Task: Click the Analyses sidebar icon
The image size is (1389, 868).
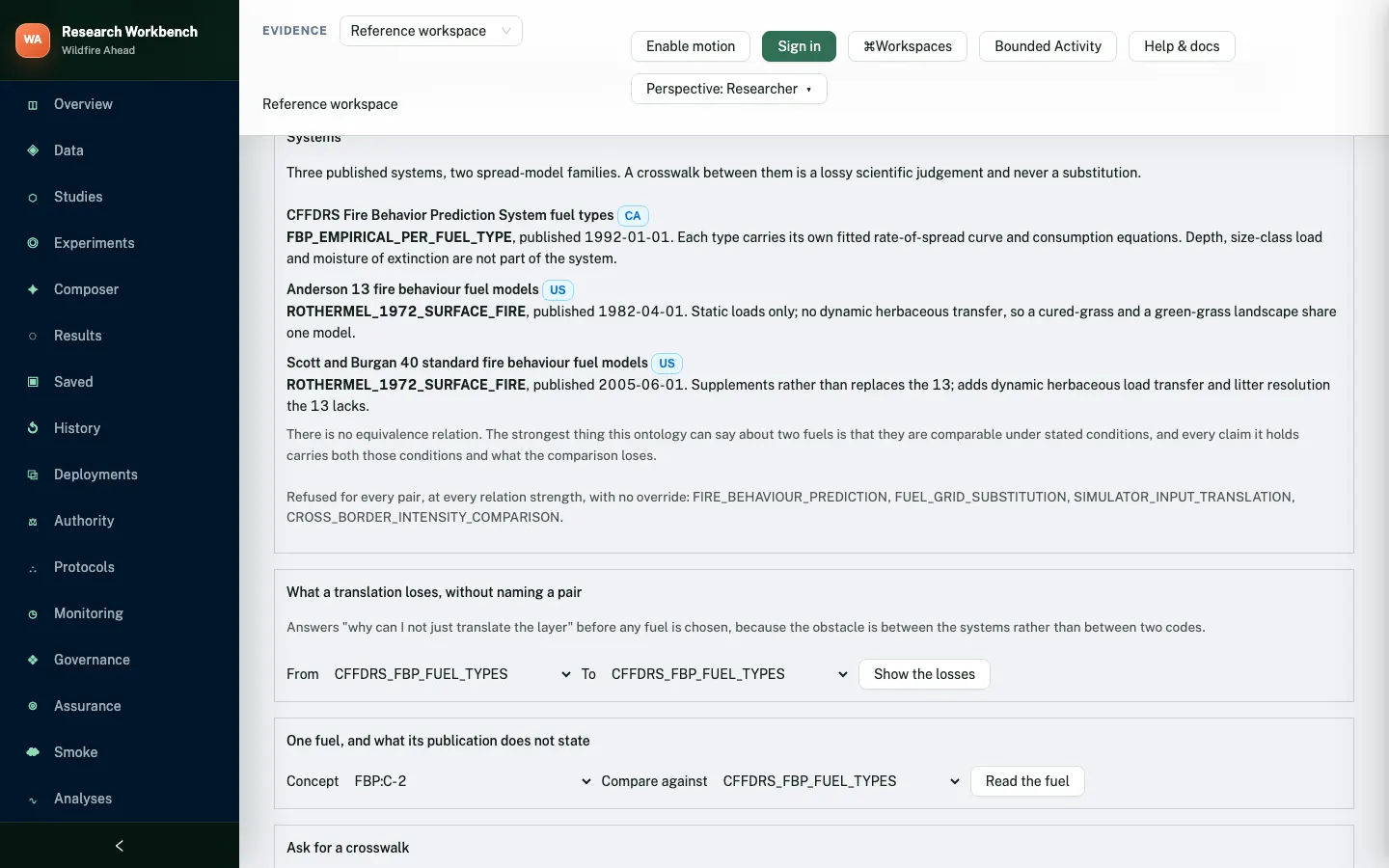Action: pos(33,799)
